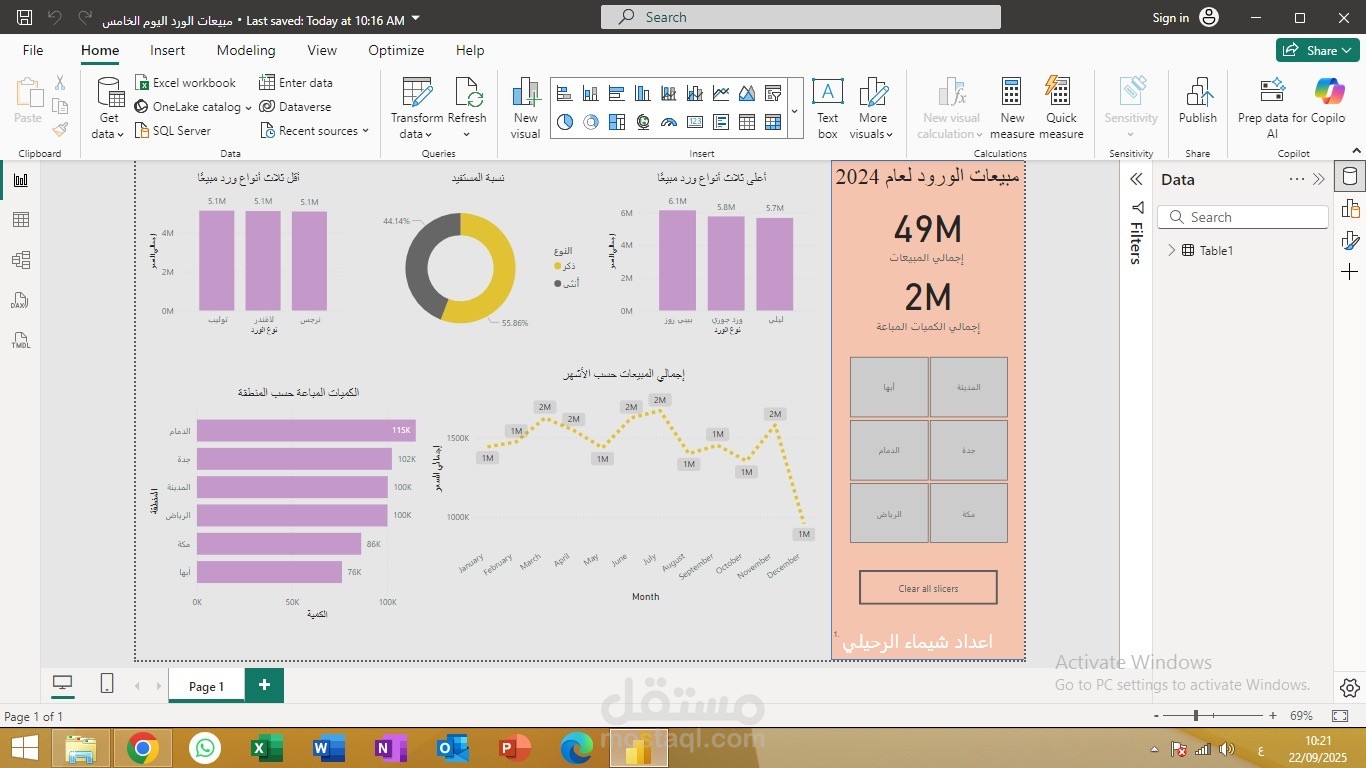Insert a gauge visual

pyautogui.click(x=669, y=122)
